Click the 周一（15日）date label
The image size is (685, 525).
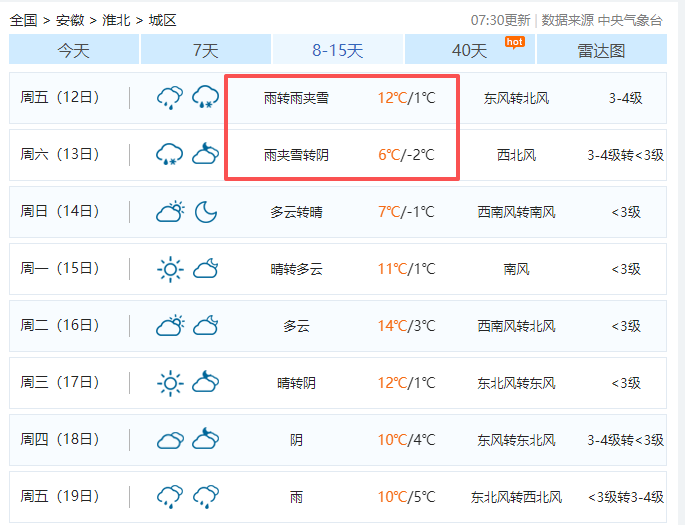tap(60, 268)
